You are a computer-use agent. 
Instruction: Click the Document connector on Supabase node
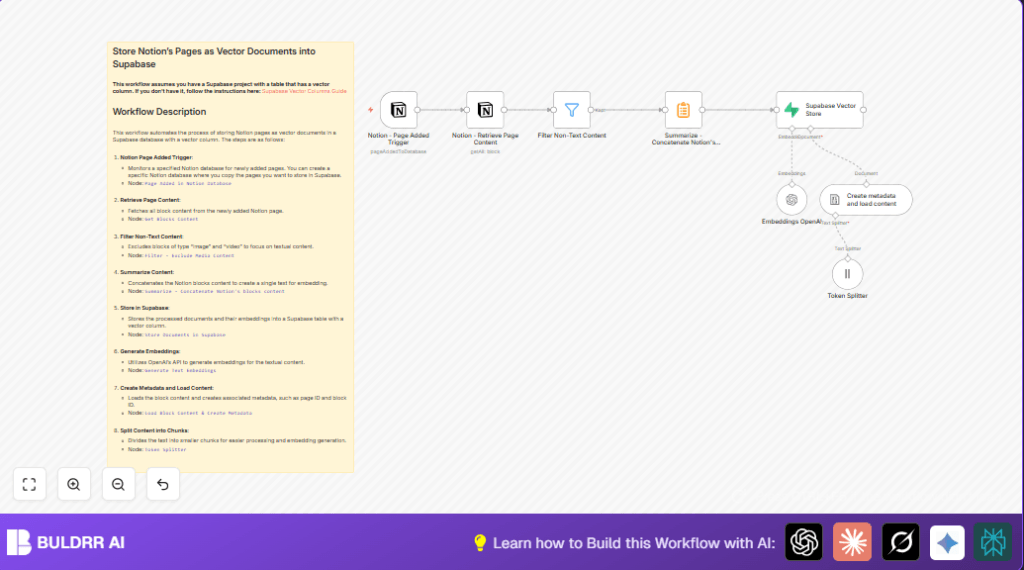pyautogui.click(x=810, y=129)
